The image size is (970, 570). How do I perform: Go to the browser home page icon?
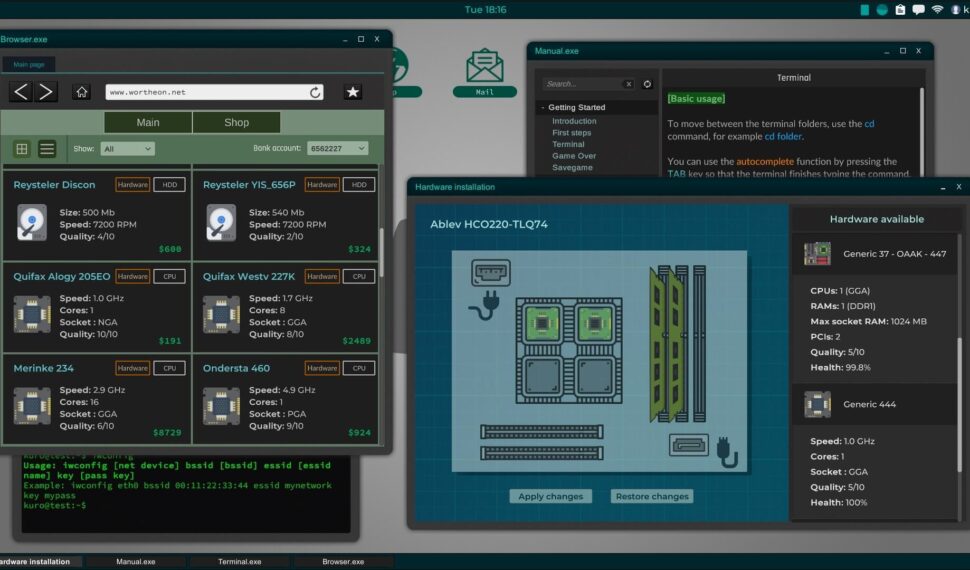(82, 92)
